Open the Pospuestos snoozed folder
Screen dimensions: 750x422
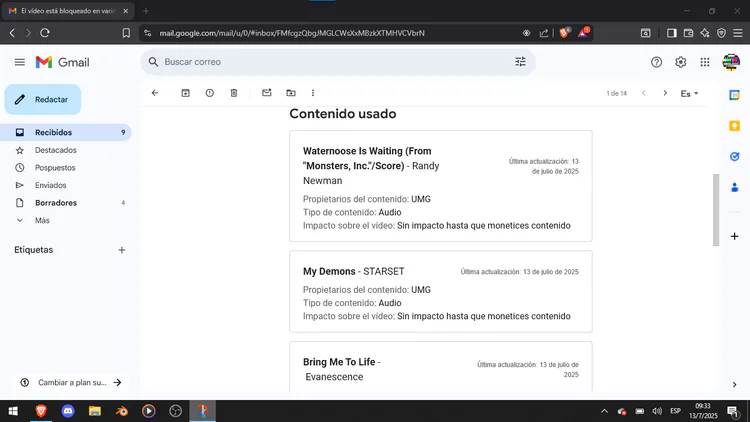click(55, 168)
